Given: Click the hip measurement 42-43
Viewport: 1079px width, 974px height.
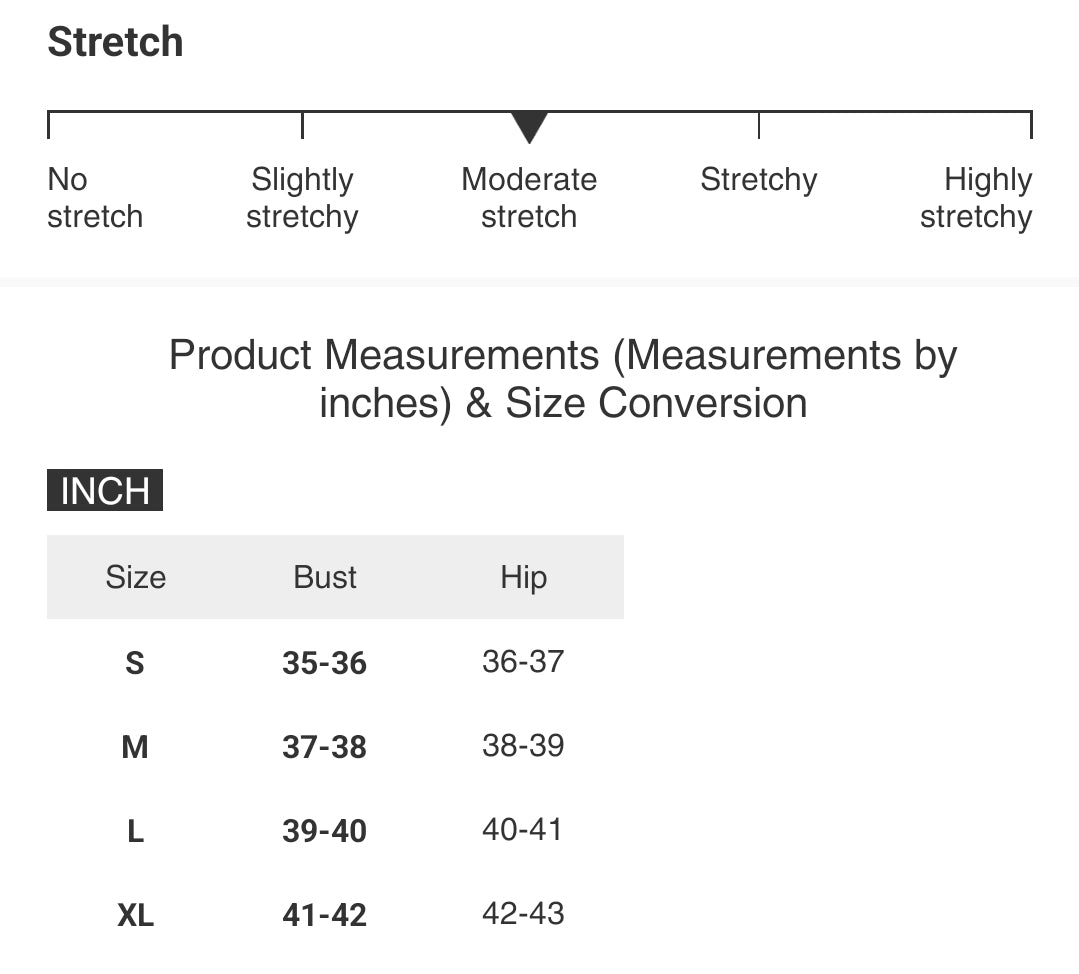Looking at the screenshot, I should coord(523,913).
